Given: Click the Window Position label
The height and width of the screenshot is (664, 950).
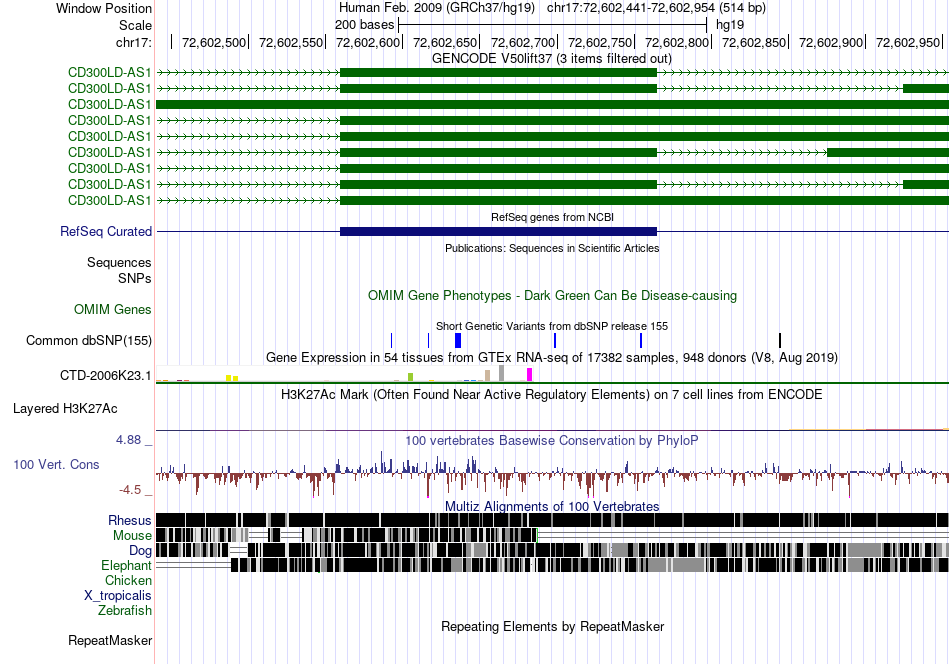Looking at the screenshot, I should coord(104,8).
